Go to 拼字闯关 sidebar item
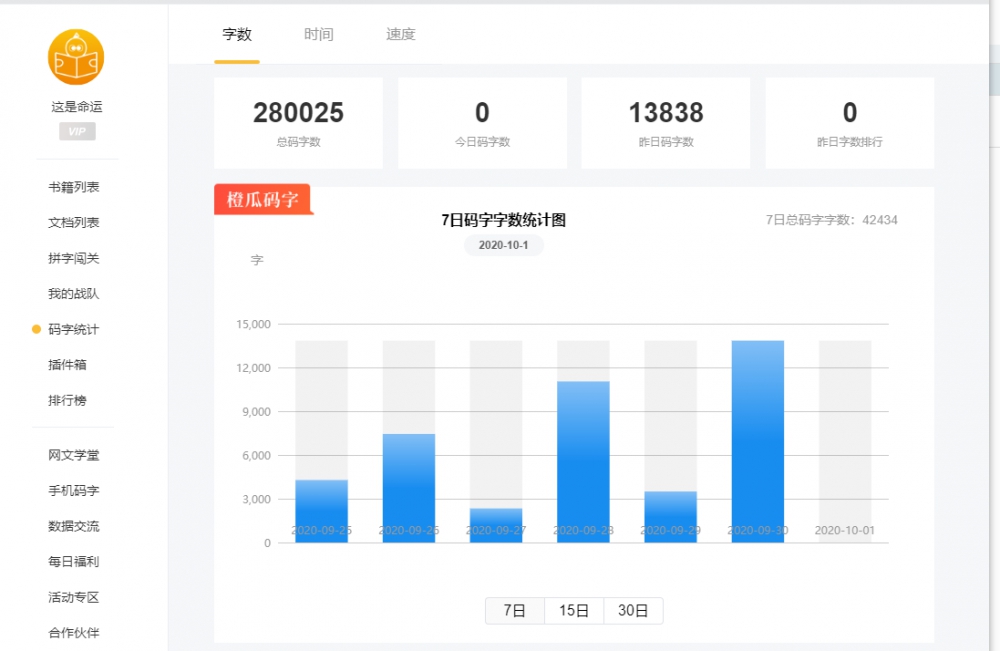This screenshot has height=651, width=1000. pyautogui.click(x=74, y=258)
